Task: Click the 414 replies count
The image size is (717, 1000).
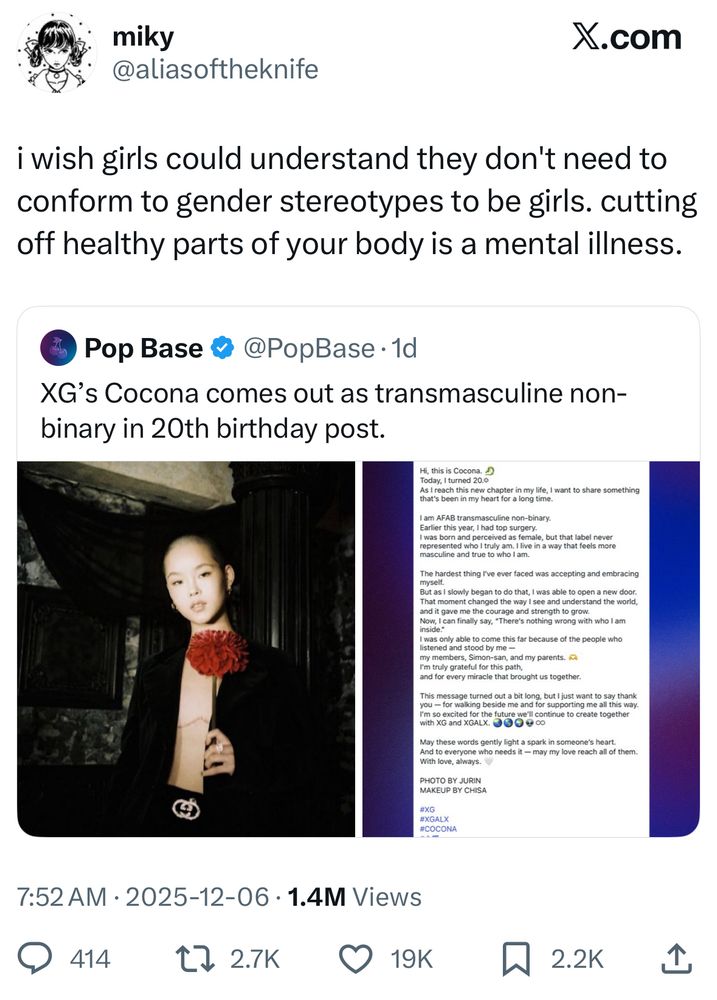Action: tap(90, 959)
